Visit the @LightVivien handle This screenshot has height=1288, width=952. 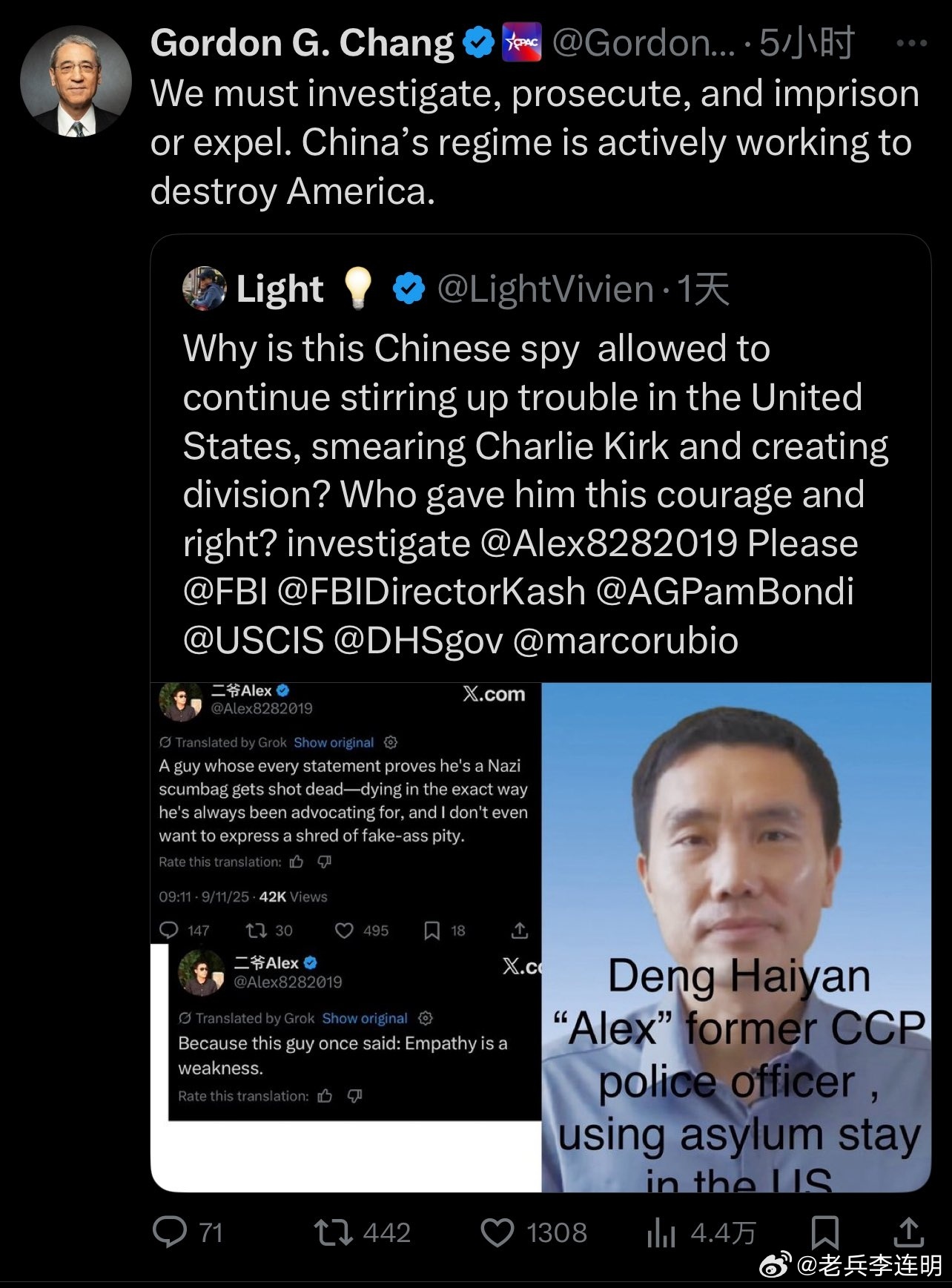545,289
